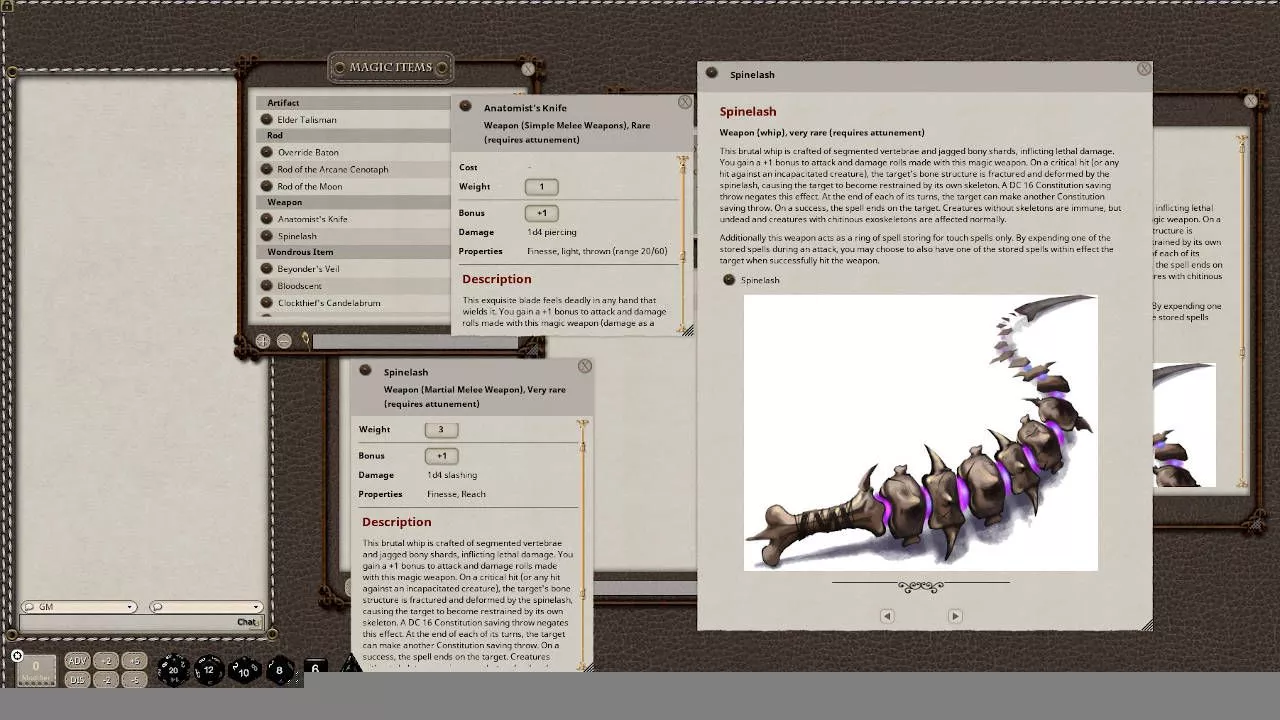Open Clockthief's Candelabrum link icon
Image resolution: width=1280 pixels, height=720 pixels.
point(266,302)
